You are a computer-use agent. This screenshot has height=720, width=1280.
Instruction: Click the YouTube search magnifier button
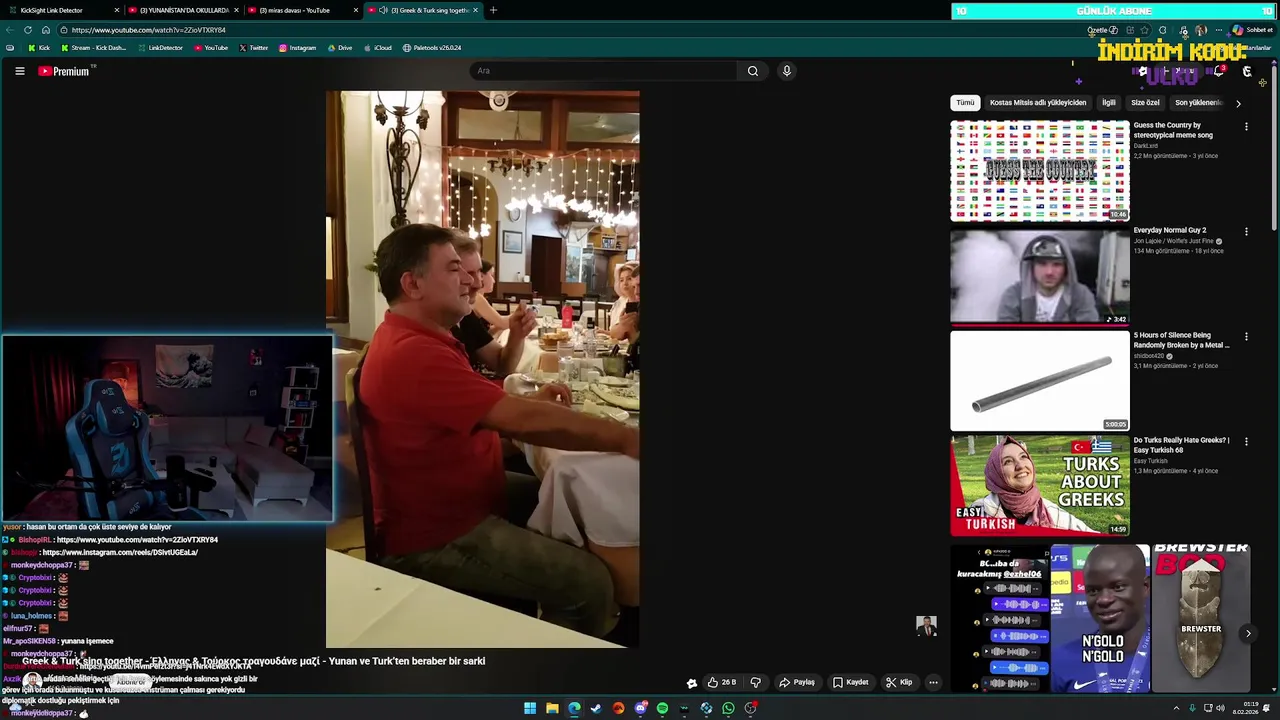pos(753,71)
